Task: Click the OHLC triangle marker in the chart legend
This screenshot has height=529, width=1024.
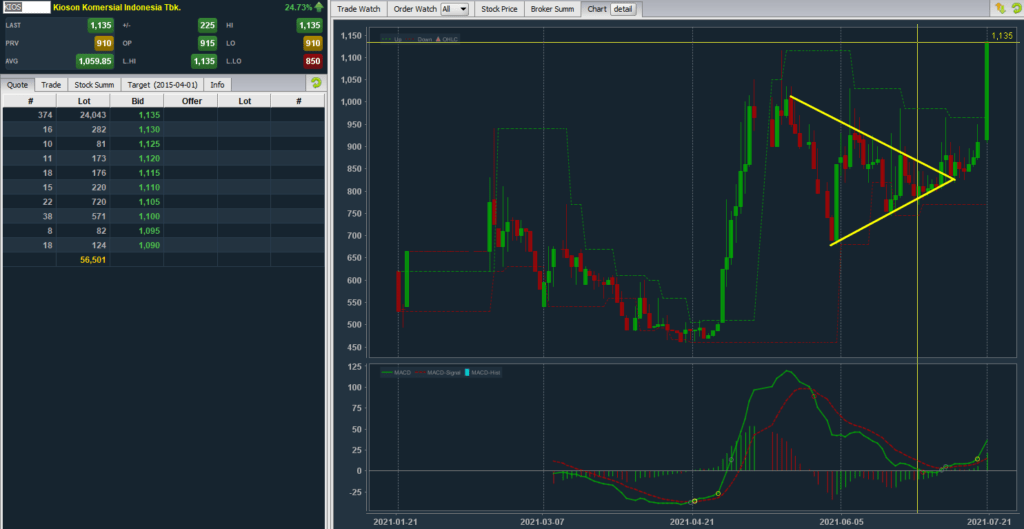Action: pos(438,39)
